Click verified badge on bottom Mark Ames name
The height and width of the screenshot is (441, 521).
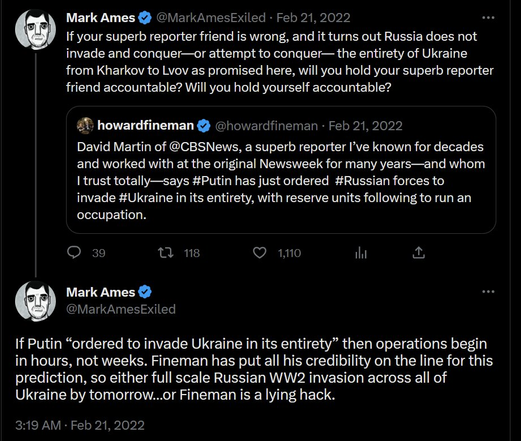click(145, 292)
